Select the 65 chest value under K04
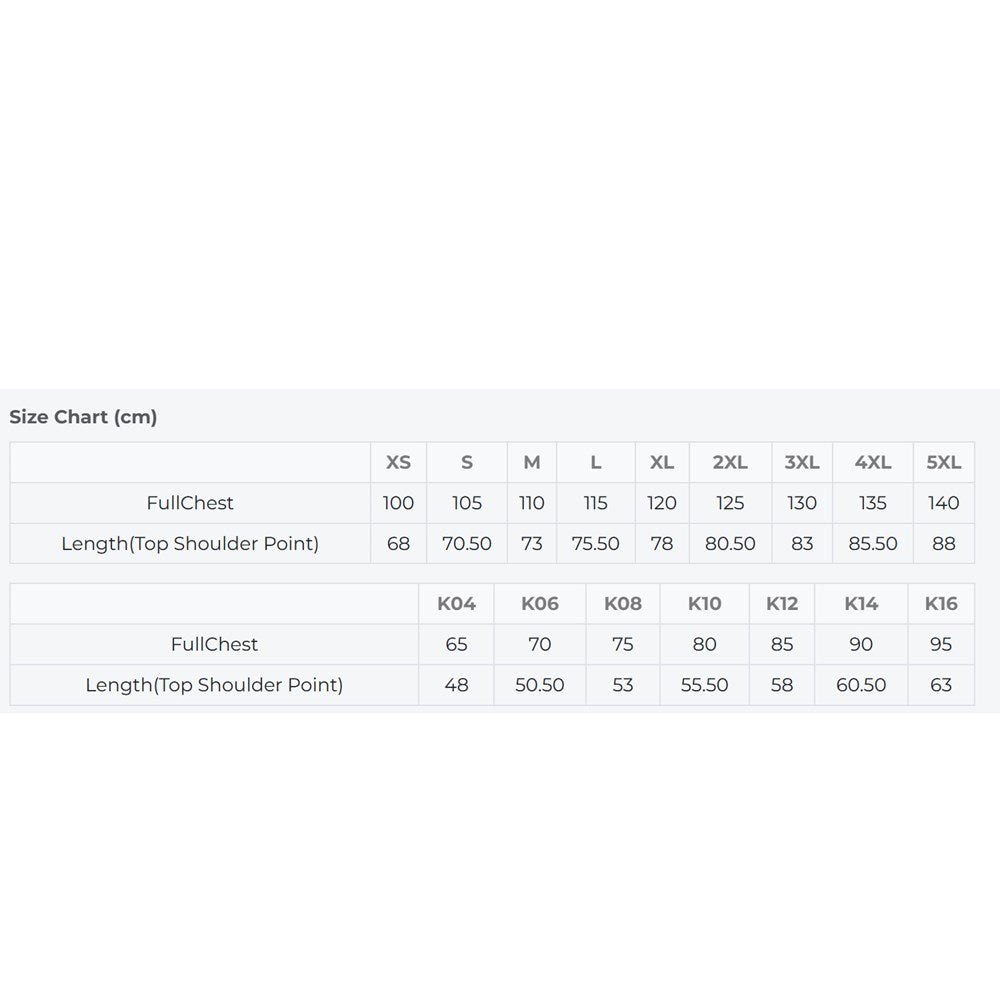This screenshot has width=1000, height=1000. (456, 644)
